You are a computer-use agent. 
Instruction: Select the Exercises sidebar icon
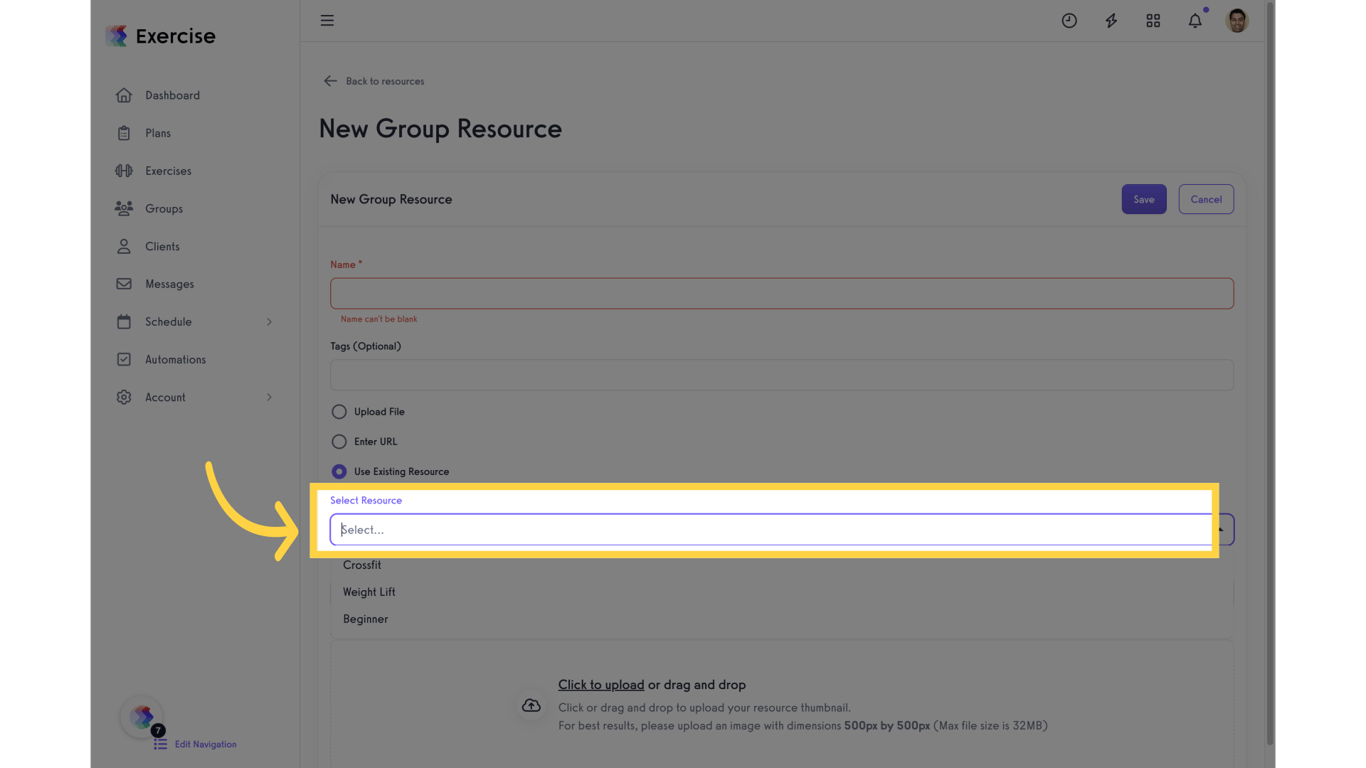168,170
